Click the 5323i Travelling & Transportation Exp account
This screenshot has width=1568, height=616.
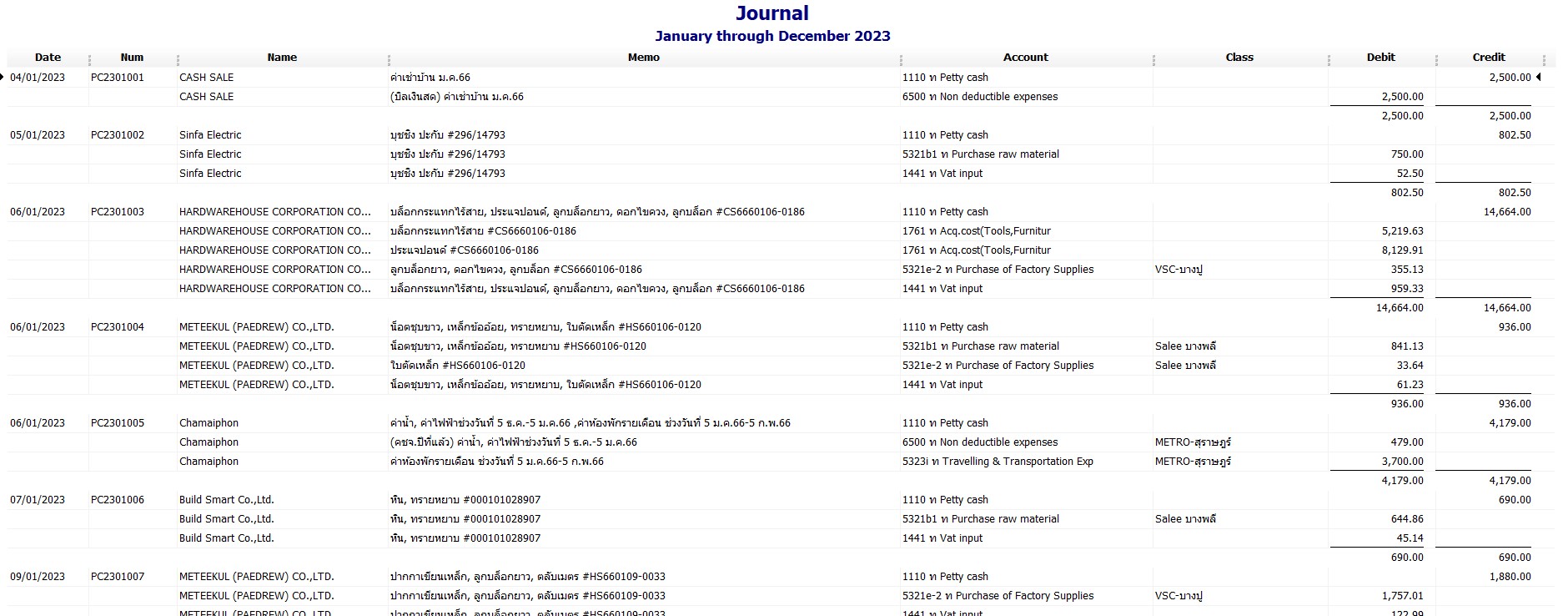click(x=998, y=462)
